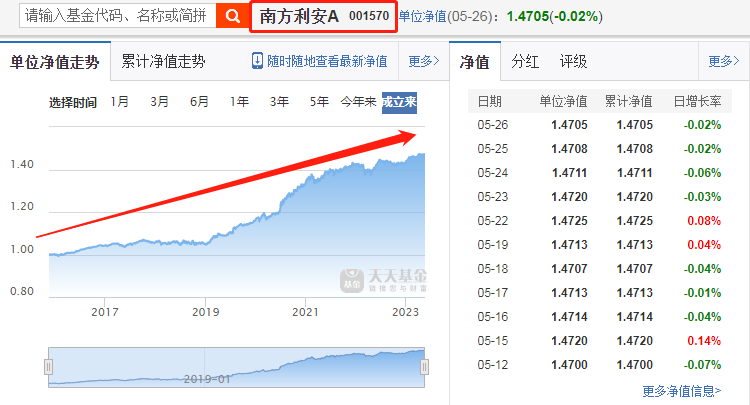Click the 日期 column header
The image size is (750, 405).
pyautogui.click(x=489, y=101)
